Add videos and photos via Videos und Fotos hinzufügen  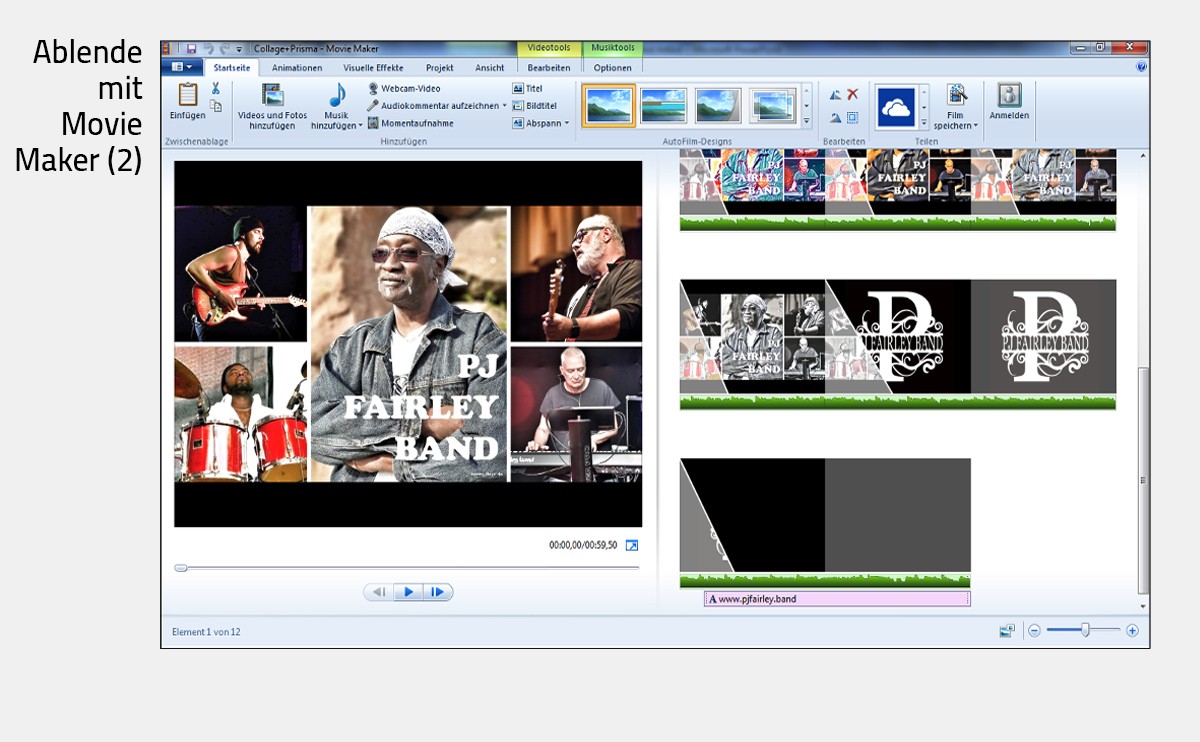click(x=272, y=106)
